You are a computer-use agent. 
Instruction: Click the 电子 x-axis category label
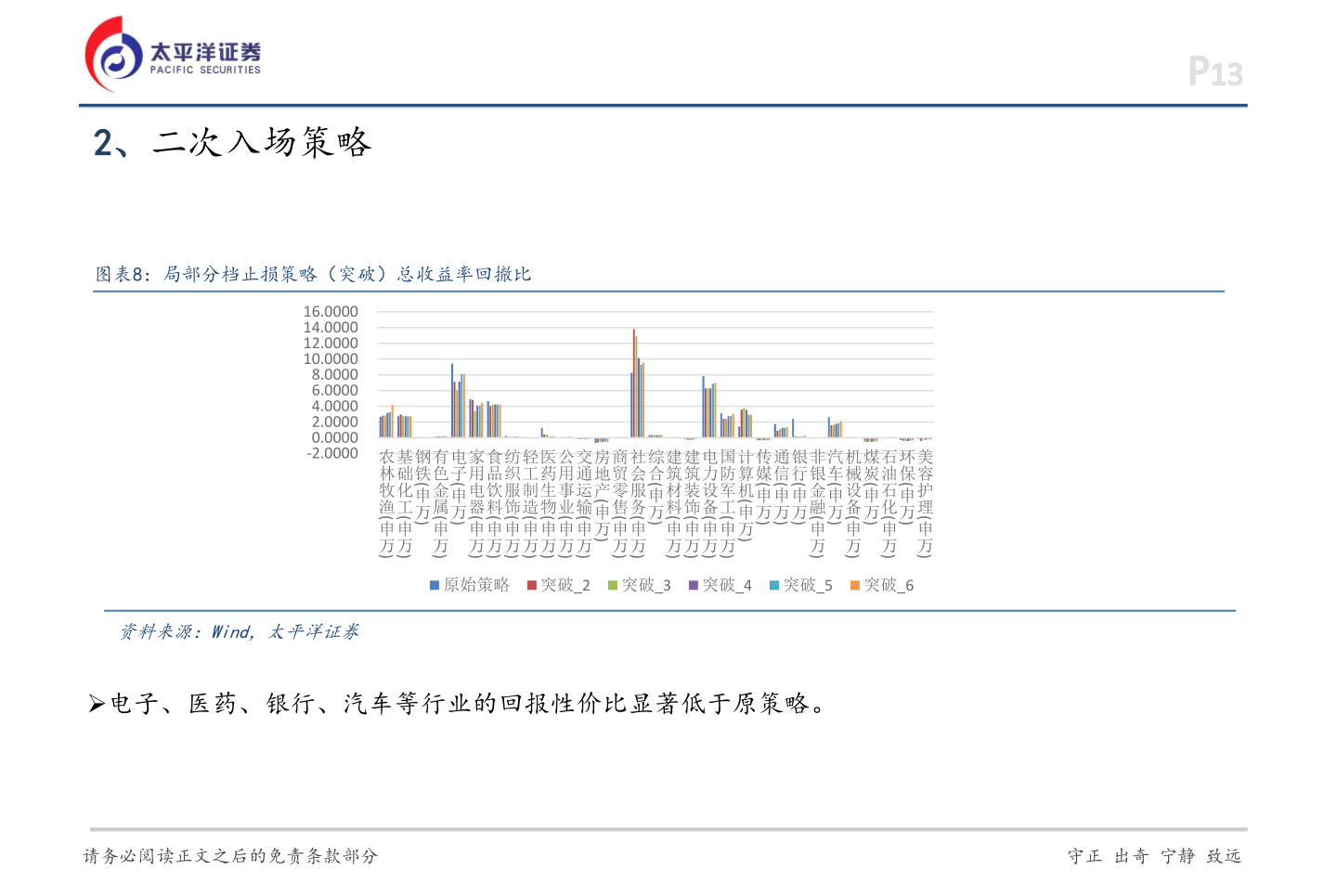point(459,487)
